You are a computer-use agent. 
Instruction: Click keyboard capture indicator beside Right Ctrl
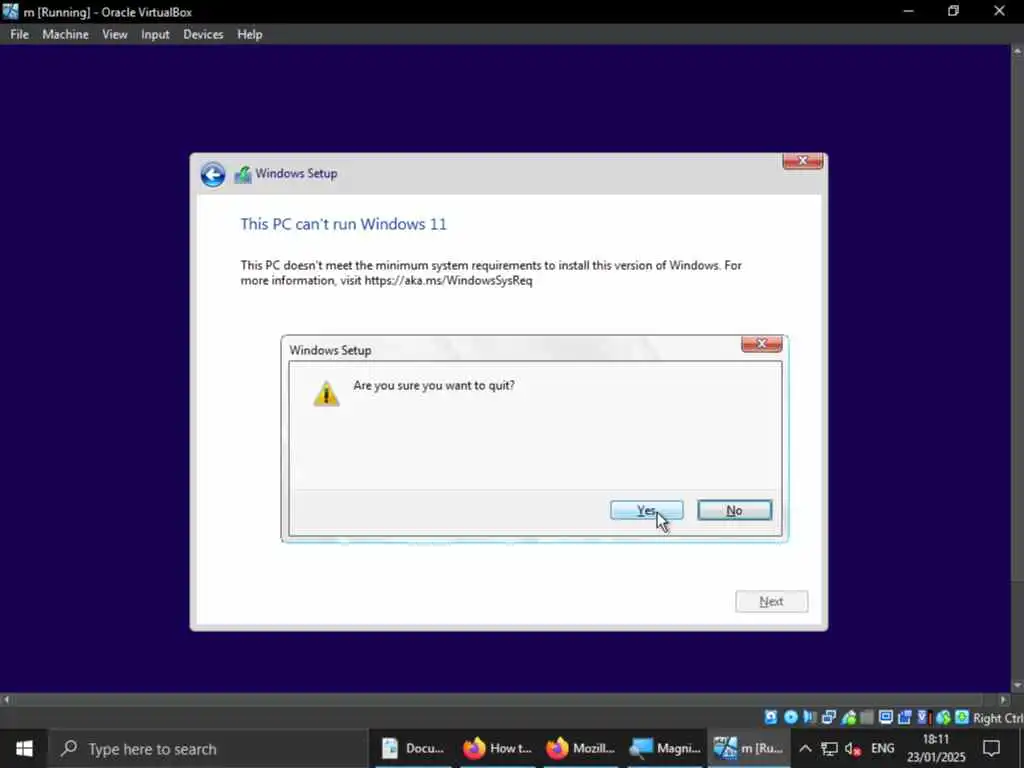[x=962, y=717]
